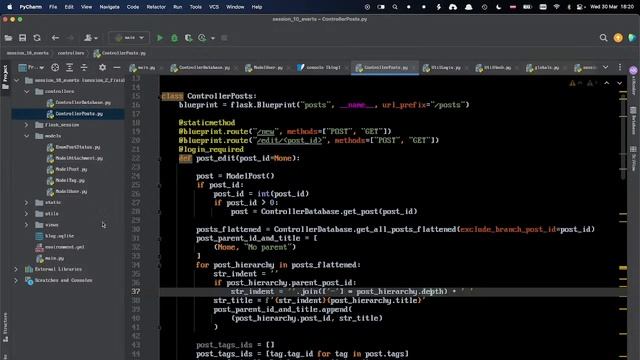Image resolution: width=640 pixels, height=360 pixels.
Task: Expand External Libraries node
Action: click(x=16, y=269)
